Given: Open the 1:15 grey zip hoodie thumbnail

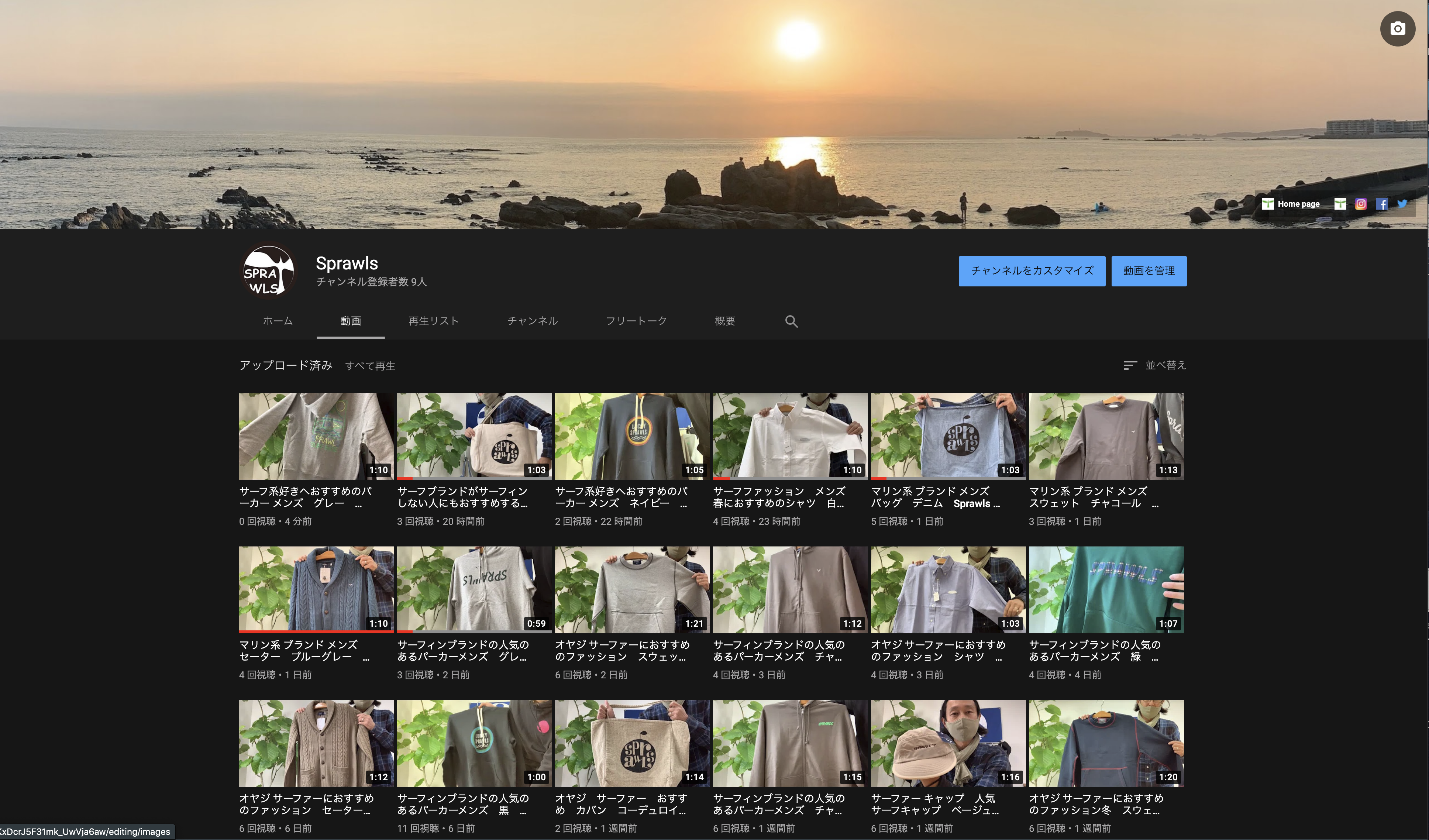Looking at the screenshot, I should click(790, 743).
